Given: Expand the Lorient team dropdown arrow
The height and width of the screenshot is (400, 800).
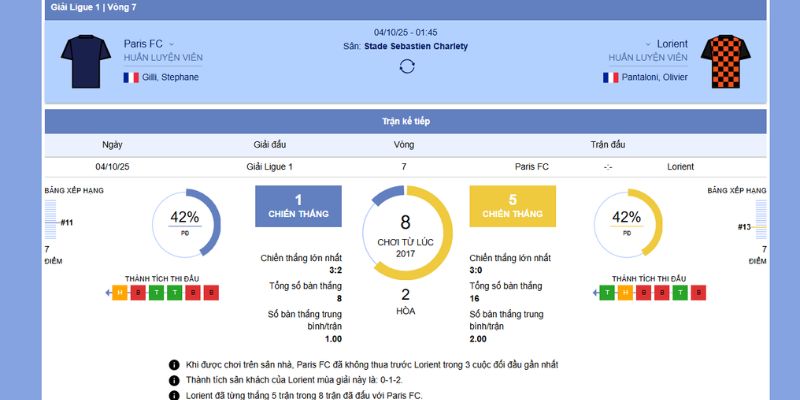Looking at the screenshot, I should pyautogui.click(x=648, y=44).
